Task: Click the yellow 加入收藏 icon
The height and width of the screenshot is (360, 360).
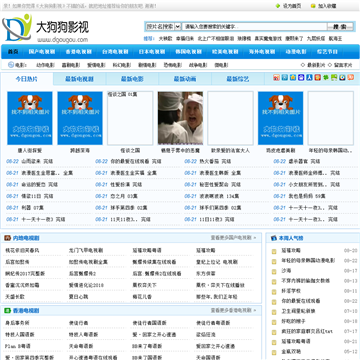Action: [x=313, y=6]
